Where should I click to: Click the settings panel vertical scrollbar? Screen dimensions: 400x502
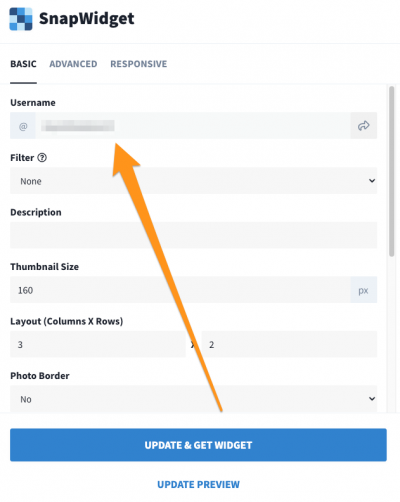[x=391, y=172]
